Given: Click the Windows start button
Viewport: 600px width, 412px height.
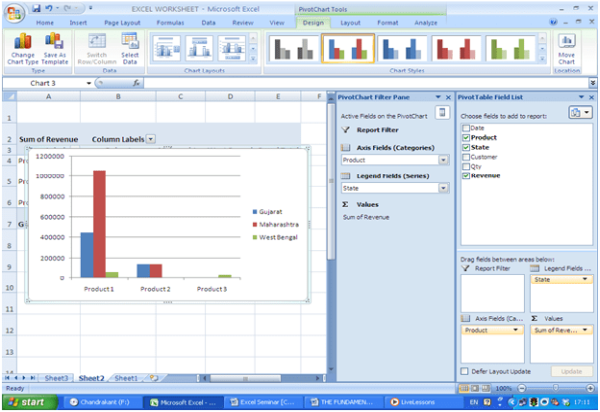Looking at the screenshot, I should [29, 401].
